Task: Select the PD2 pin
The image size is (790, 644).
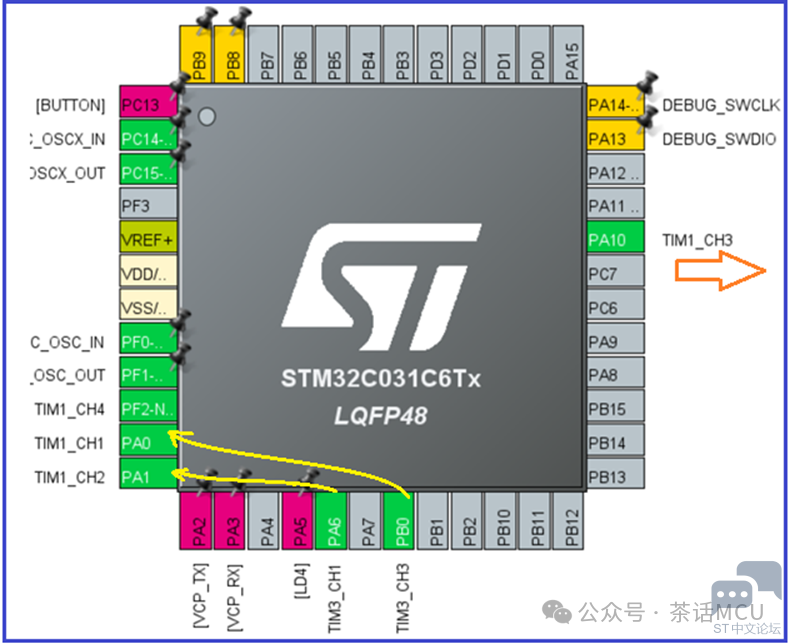Action: point(467,55)
